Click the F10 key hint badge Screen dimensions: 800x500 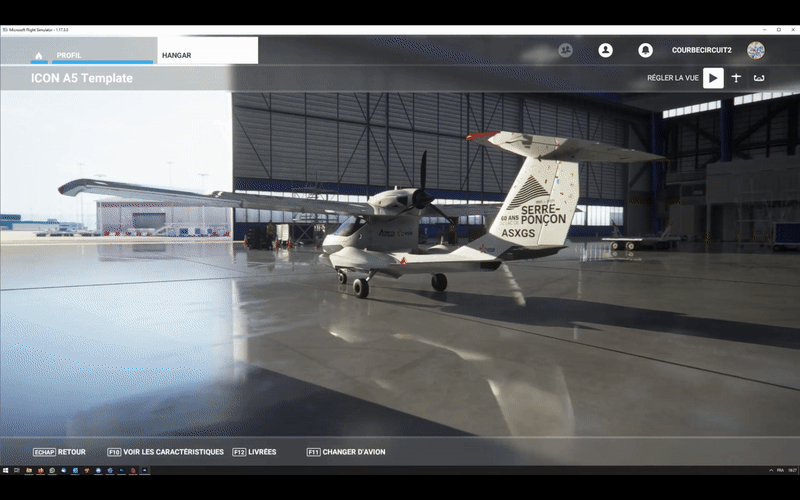click(x=114, y=452)
